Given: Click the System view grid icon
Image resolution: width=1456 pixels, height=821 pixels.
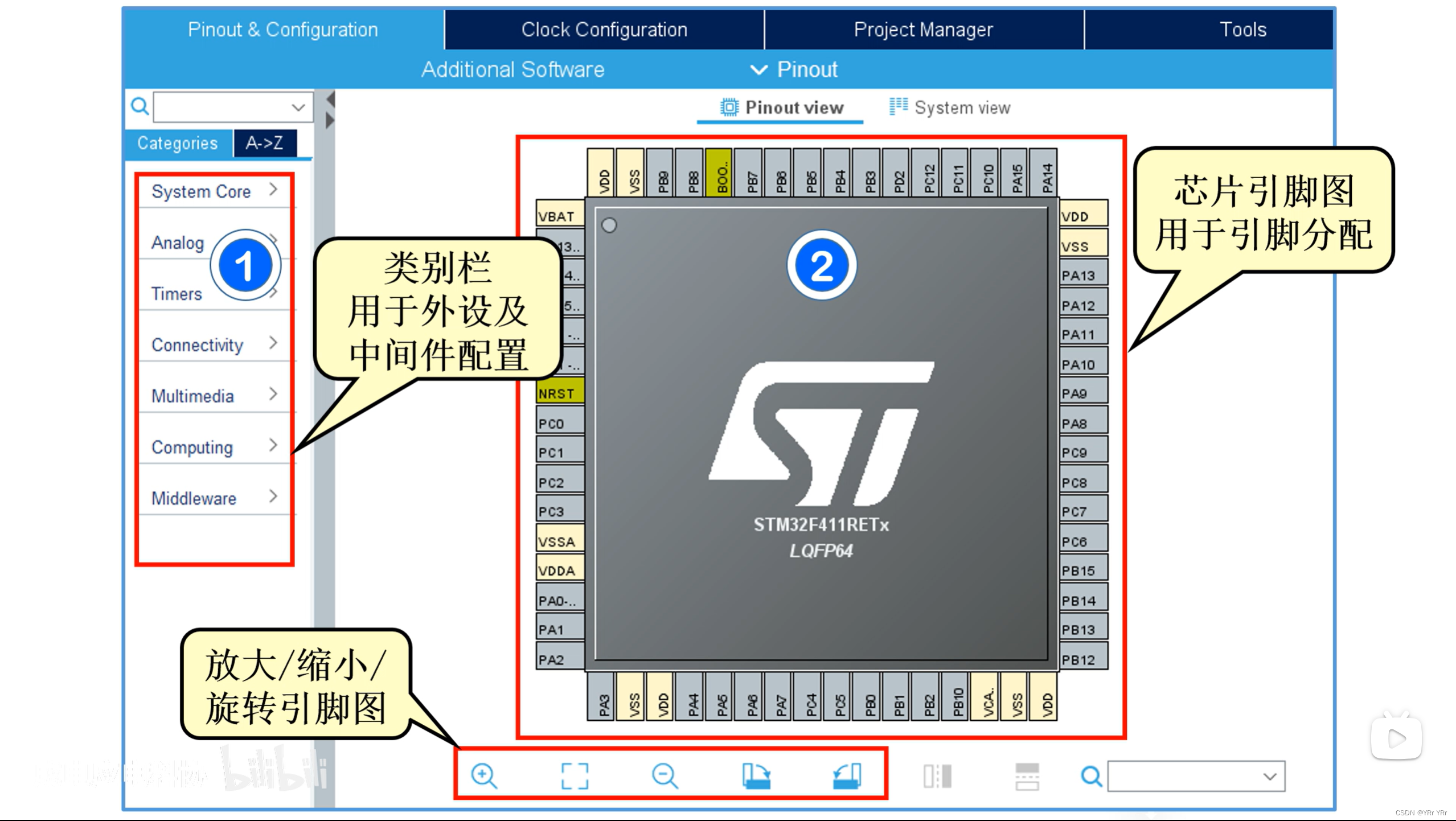Looking at the screenshot, I should coord(898,106).
